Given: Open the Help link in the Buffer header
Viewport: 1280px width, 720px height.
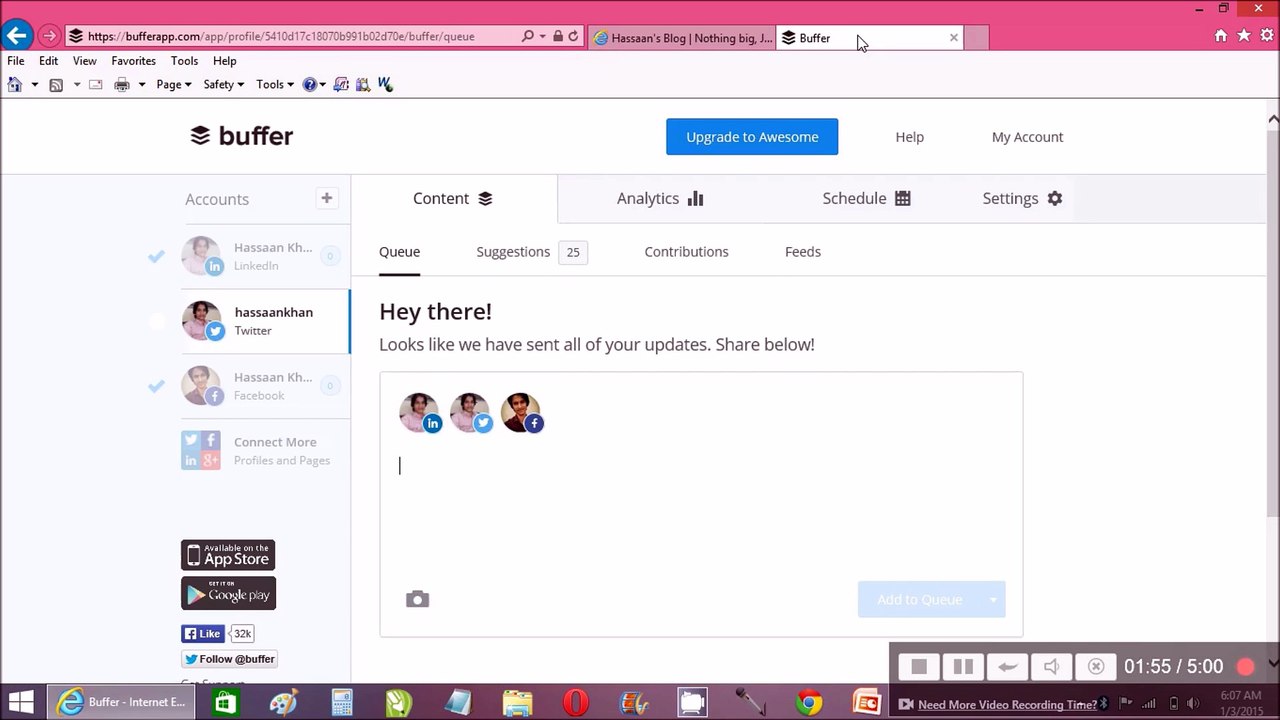Looking at the screenshot, I should [909, 137].
